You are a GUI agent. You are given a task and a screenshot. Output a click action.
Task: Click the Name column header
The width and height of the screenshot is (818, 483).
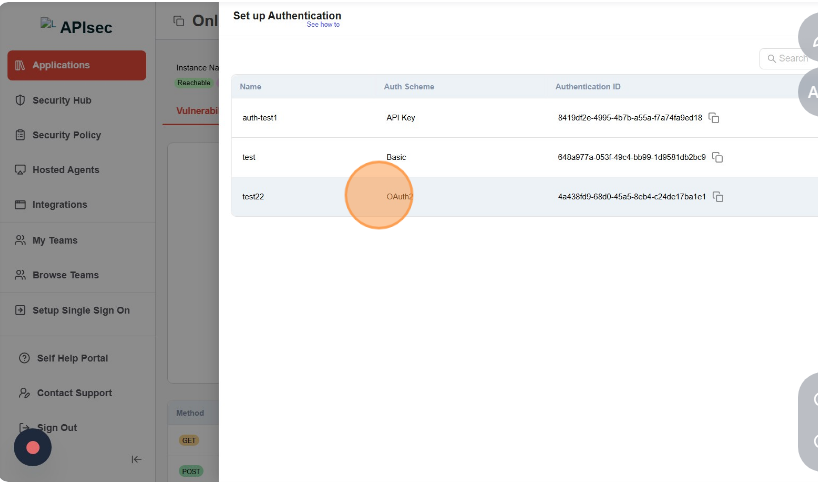(250, 87)
